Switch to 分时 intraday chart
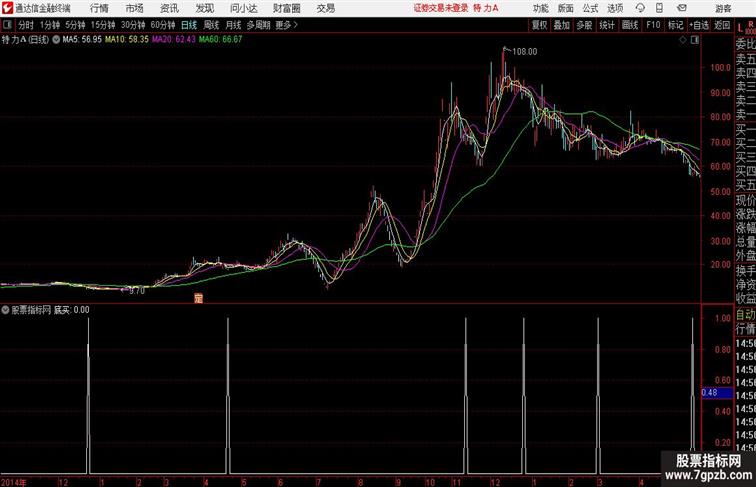The image size is (756, 487). point(26,25)
